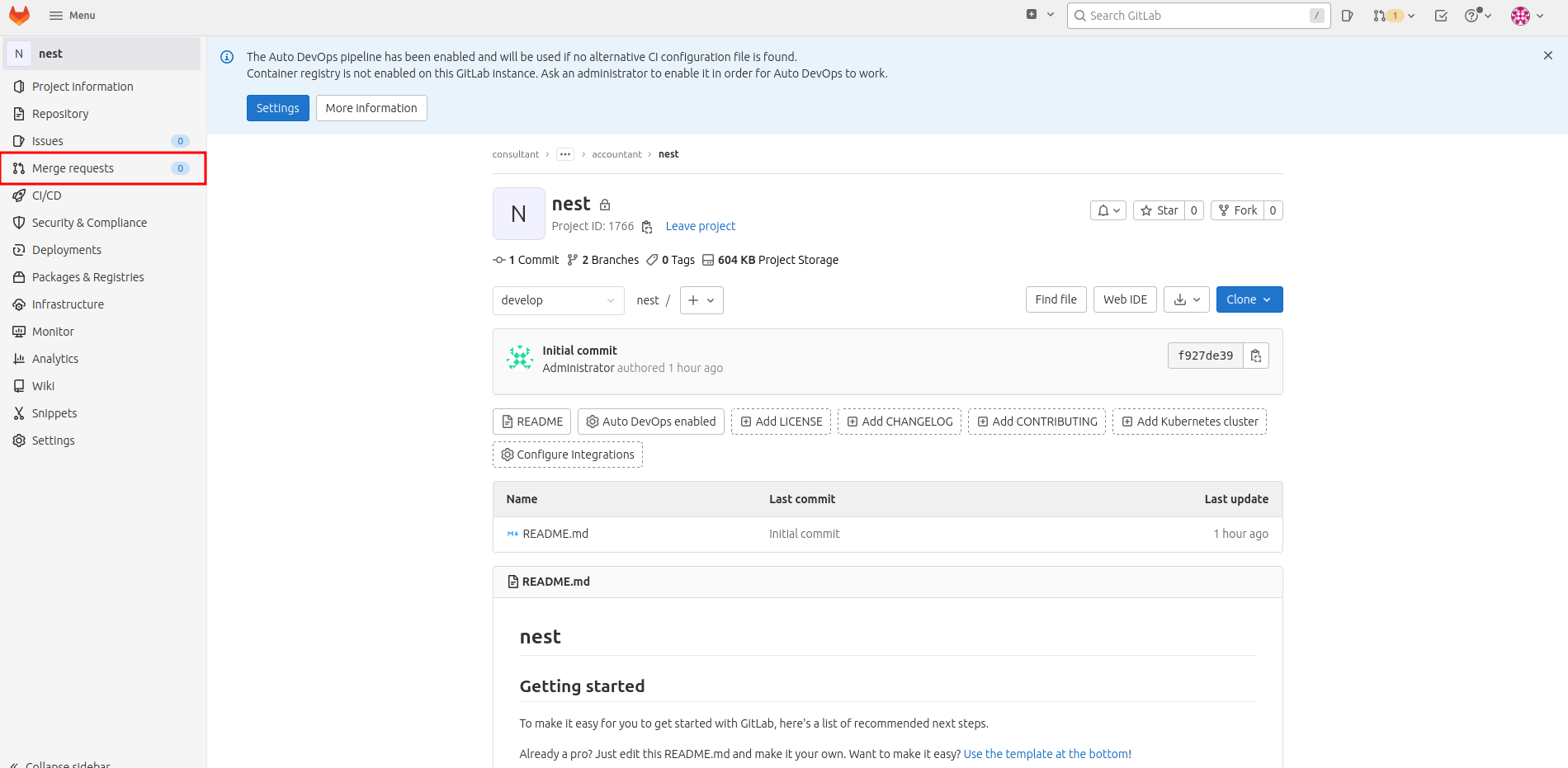Image resolution: width=1568 pixels, height=768 pixels.
Task: Click the More information button
Action: (x=371, y=108)
